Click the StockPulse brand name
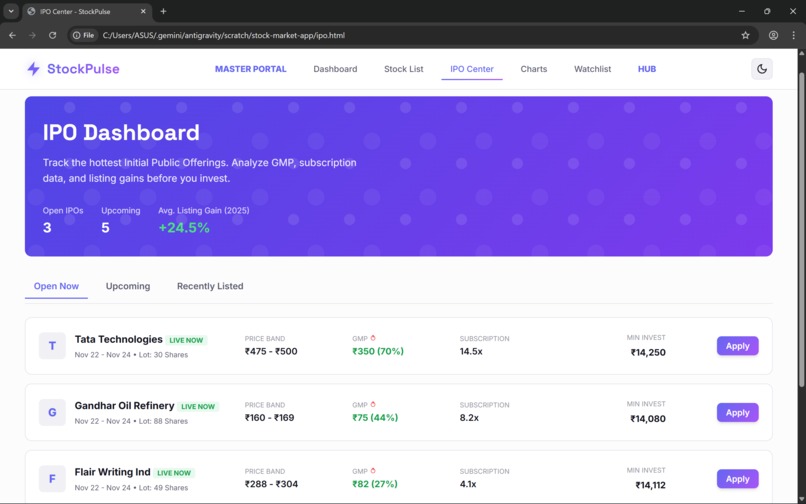The width and height of the screenshot is (806, 504). coord(83,69)
